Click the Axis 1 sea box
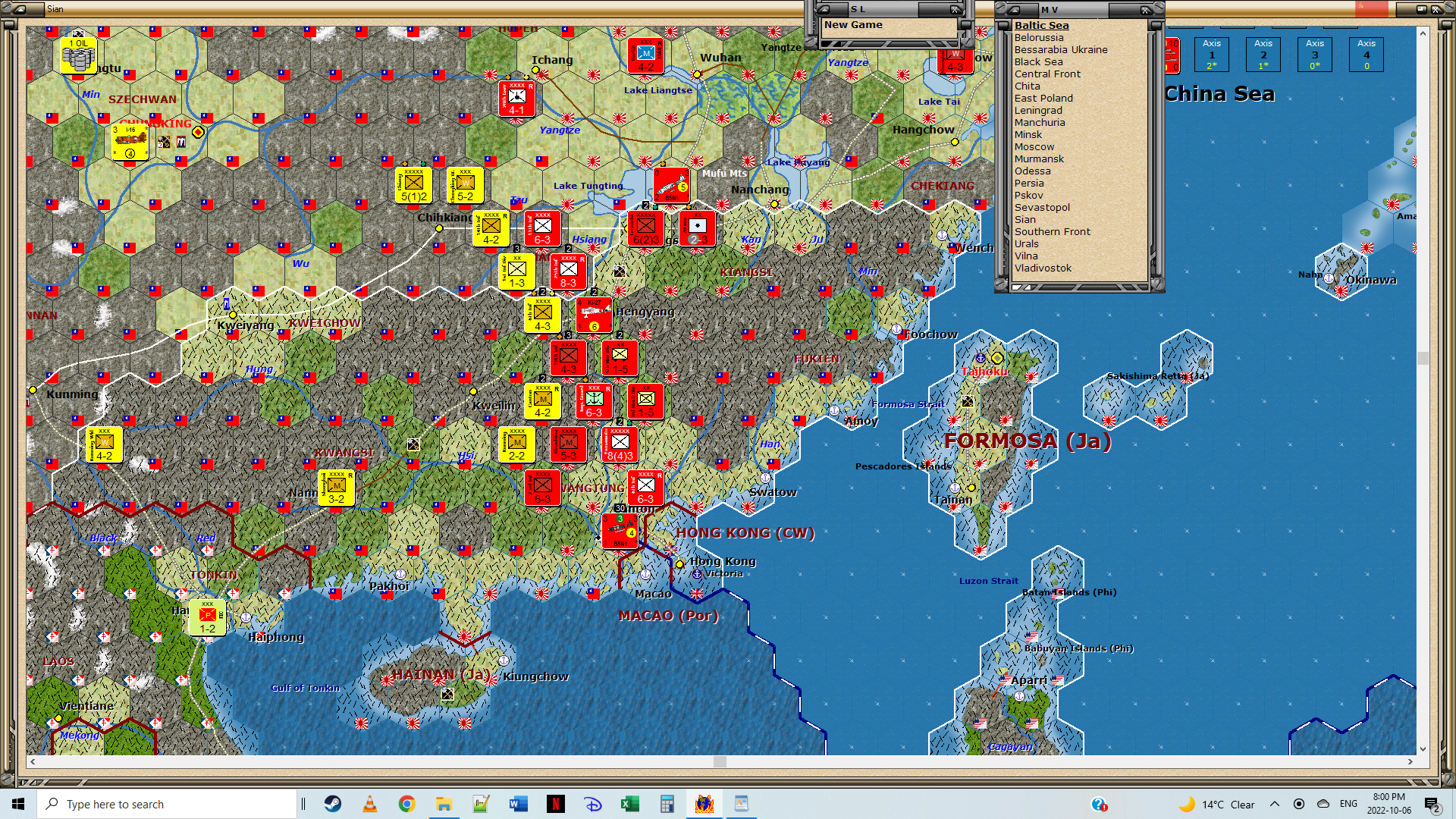The width and height of the screenshot is (1456, 819). click(1211, 55)
